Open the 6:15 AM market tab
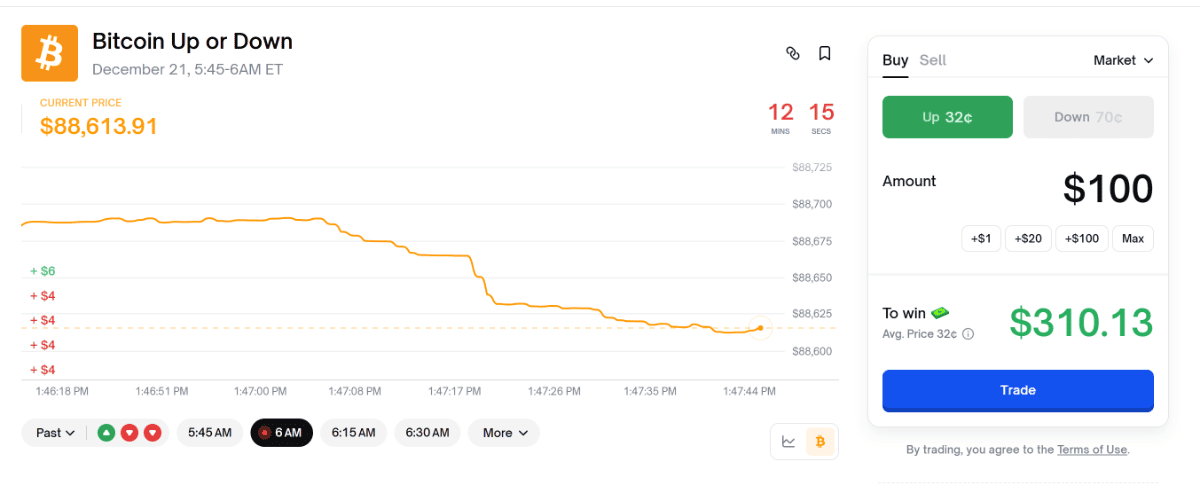This screenshot has width=1200, height=493. click(x=353, y=433)
